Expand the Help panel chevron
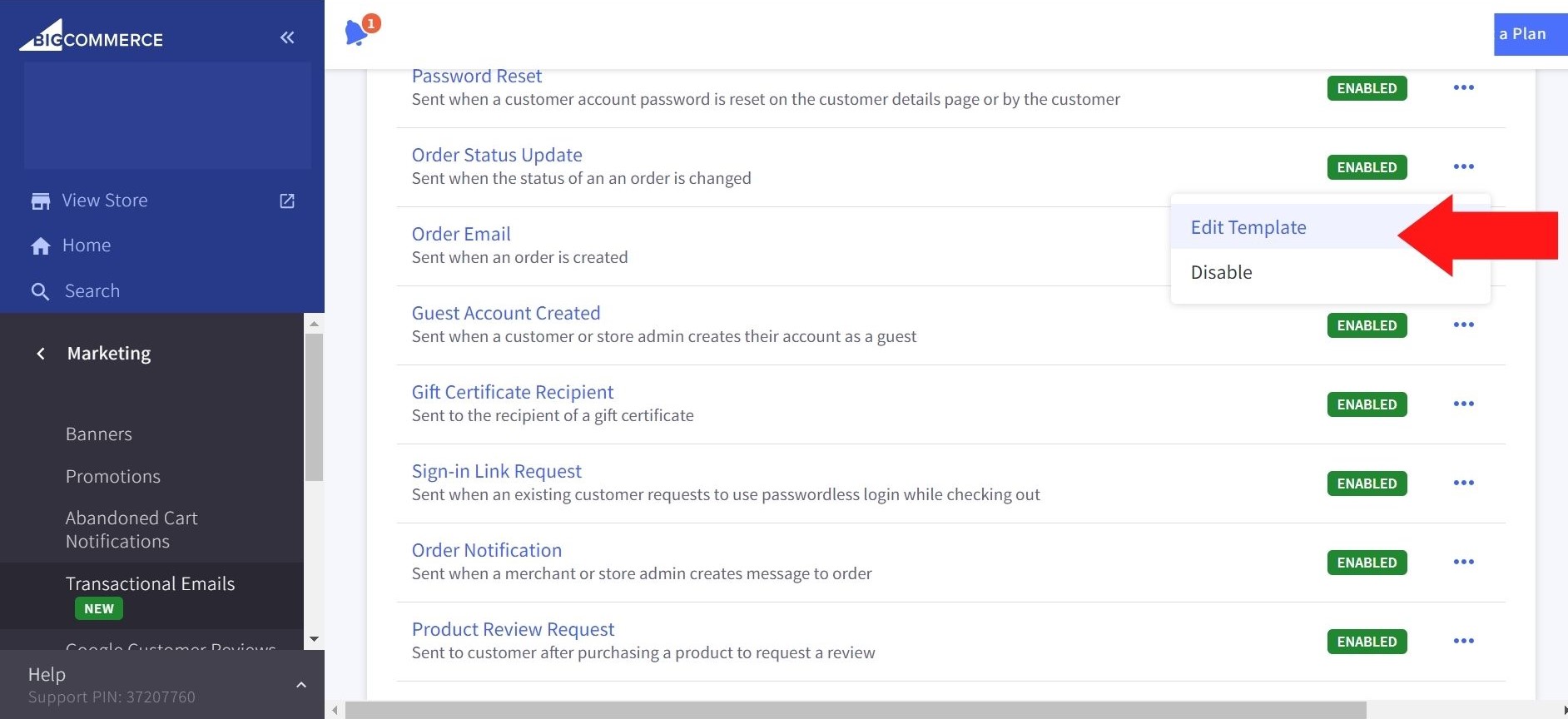Image resolution: width=1568 pixels, height=719 pixels. click(301, 685)
